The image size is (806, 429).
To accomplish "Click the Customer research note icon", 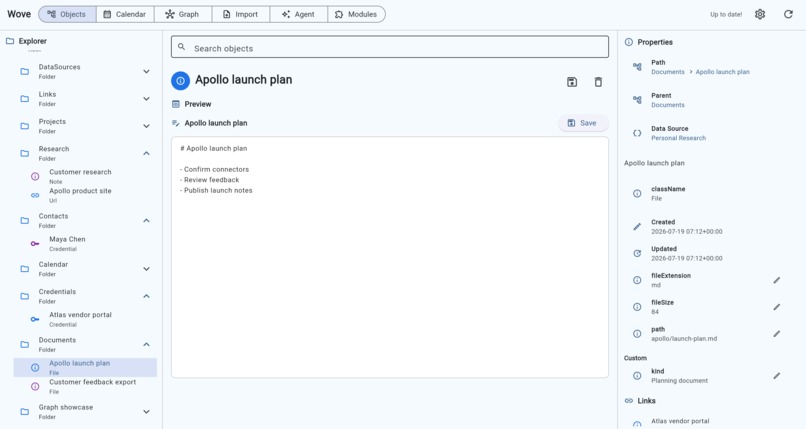I will (x=35, y=176).
